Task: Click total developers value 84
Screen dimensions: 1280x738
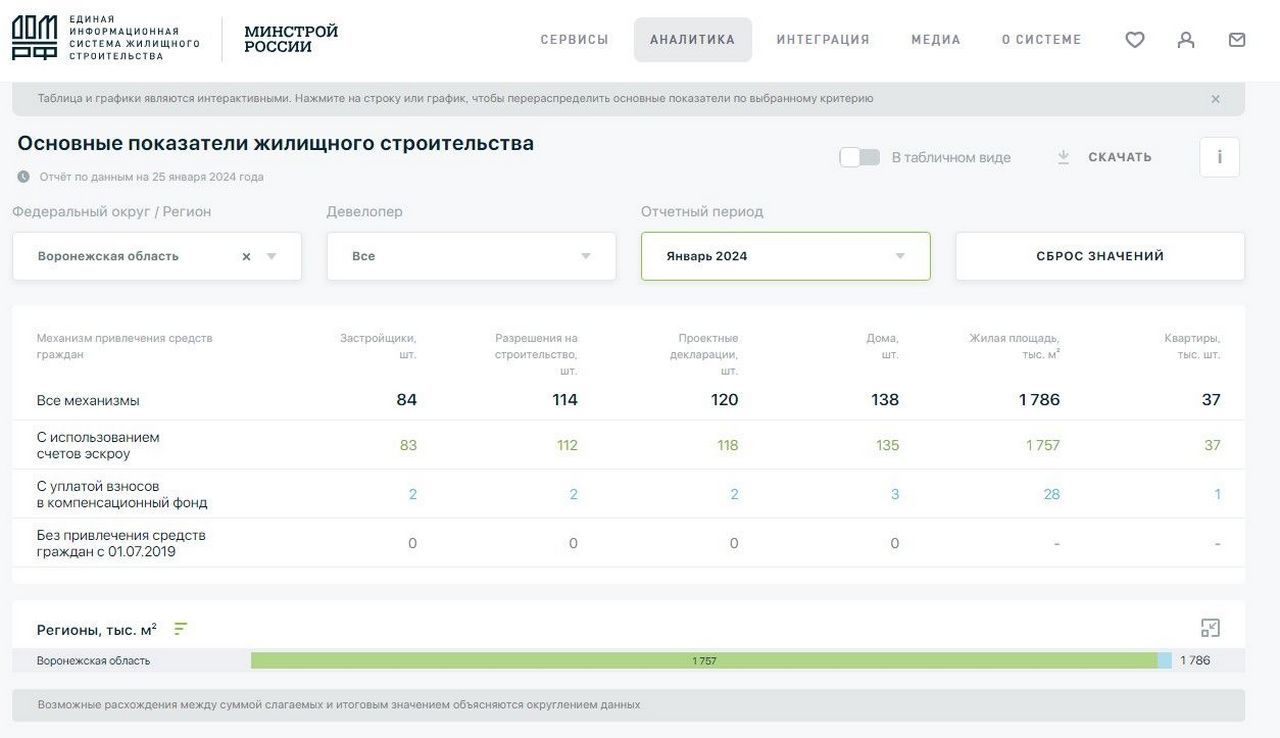Action: (x=407, y=400)
